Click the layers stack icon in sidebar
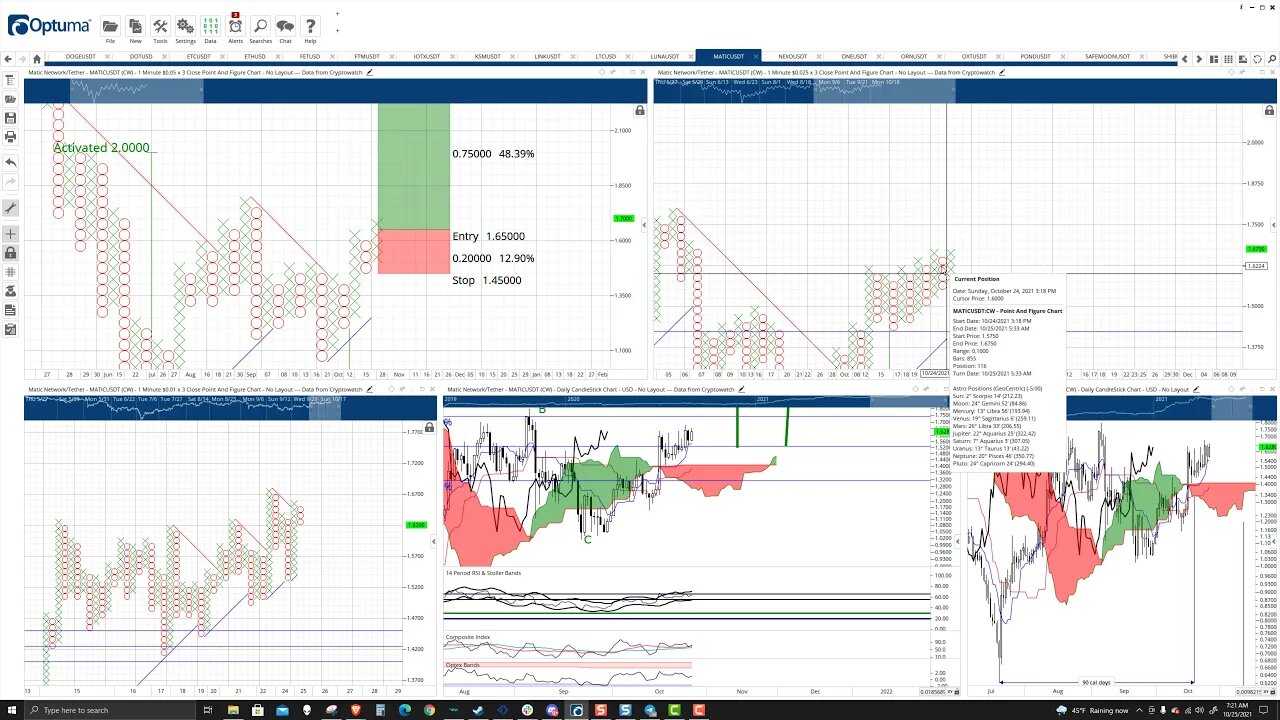Viewport: 1280px width, 720px height. pos(10,291)
